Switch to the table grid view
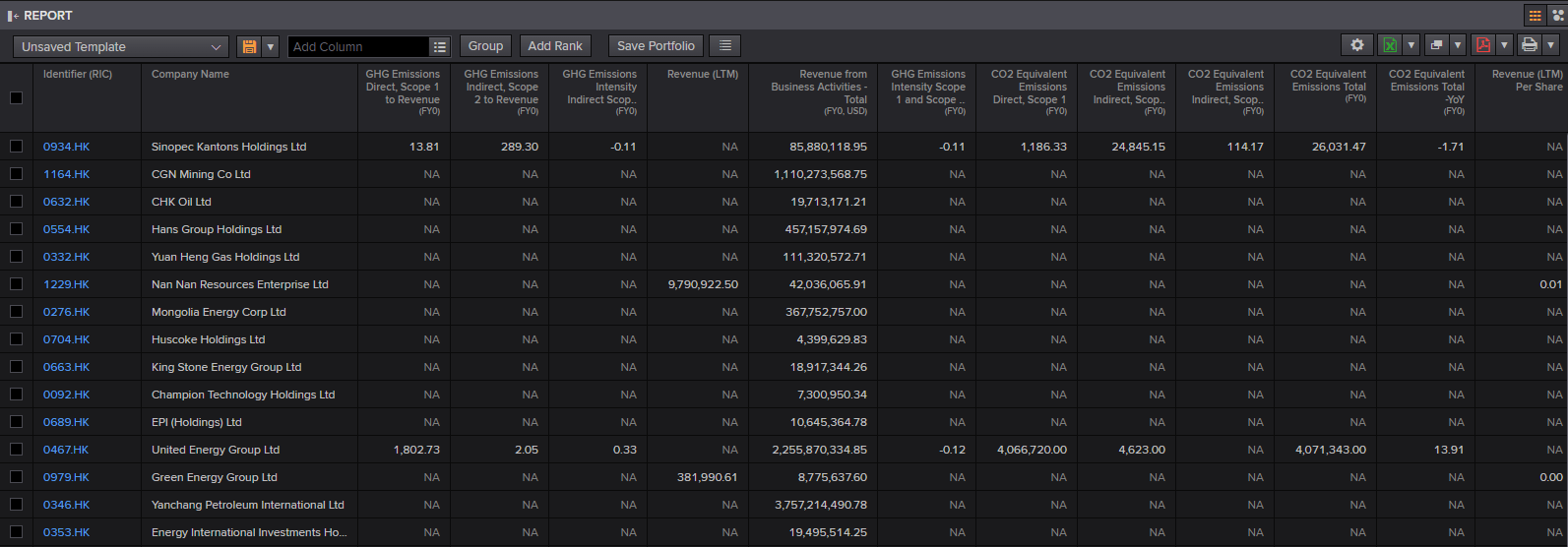 click(1535, 15)
